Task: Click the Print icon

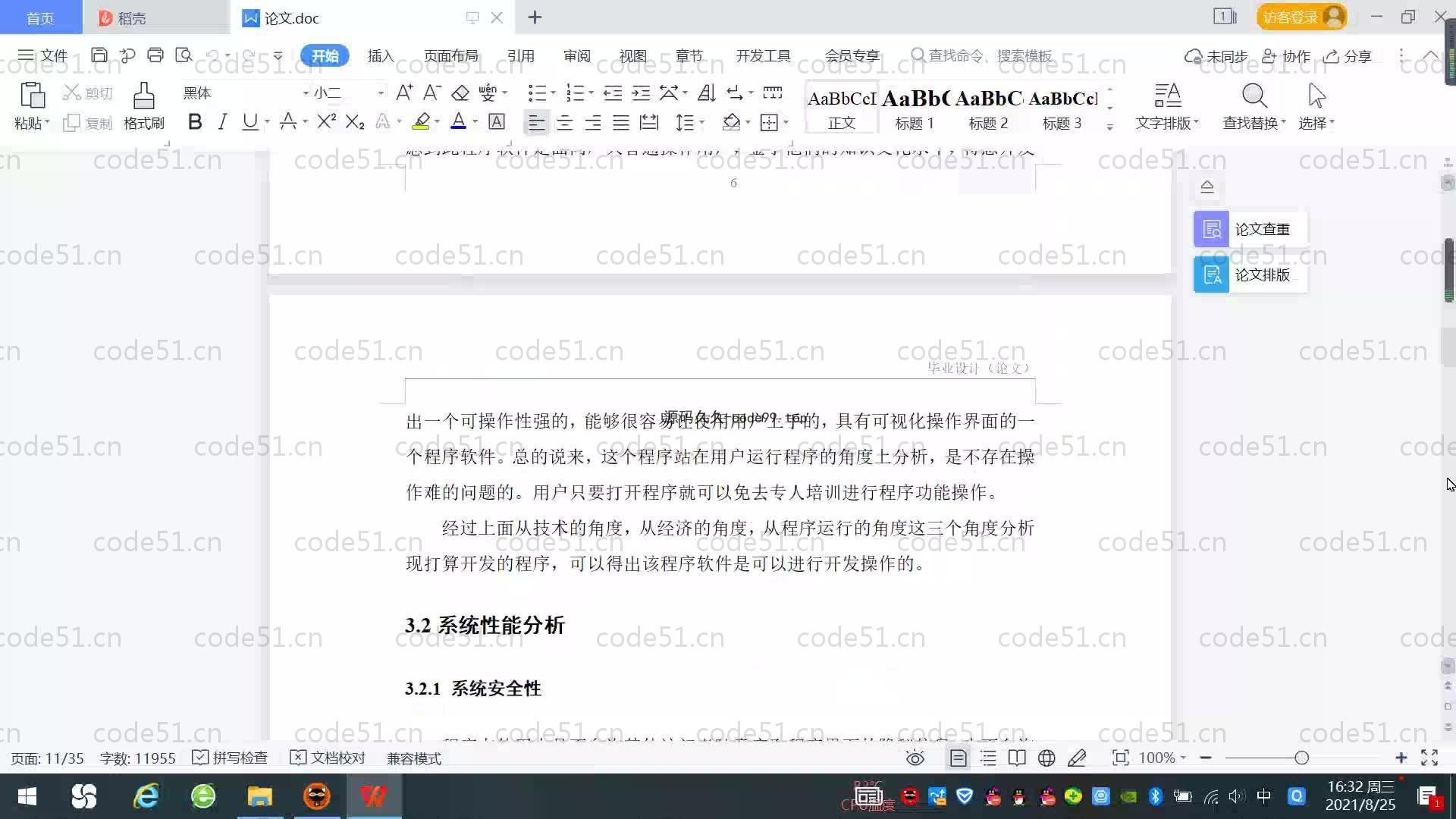Action: (155, 55)
